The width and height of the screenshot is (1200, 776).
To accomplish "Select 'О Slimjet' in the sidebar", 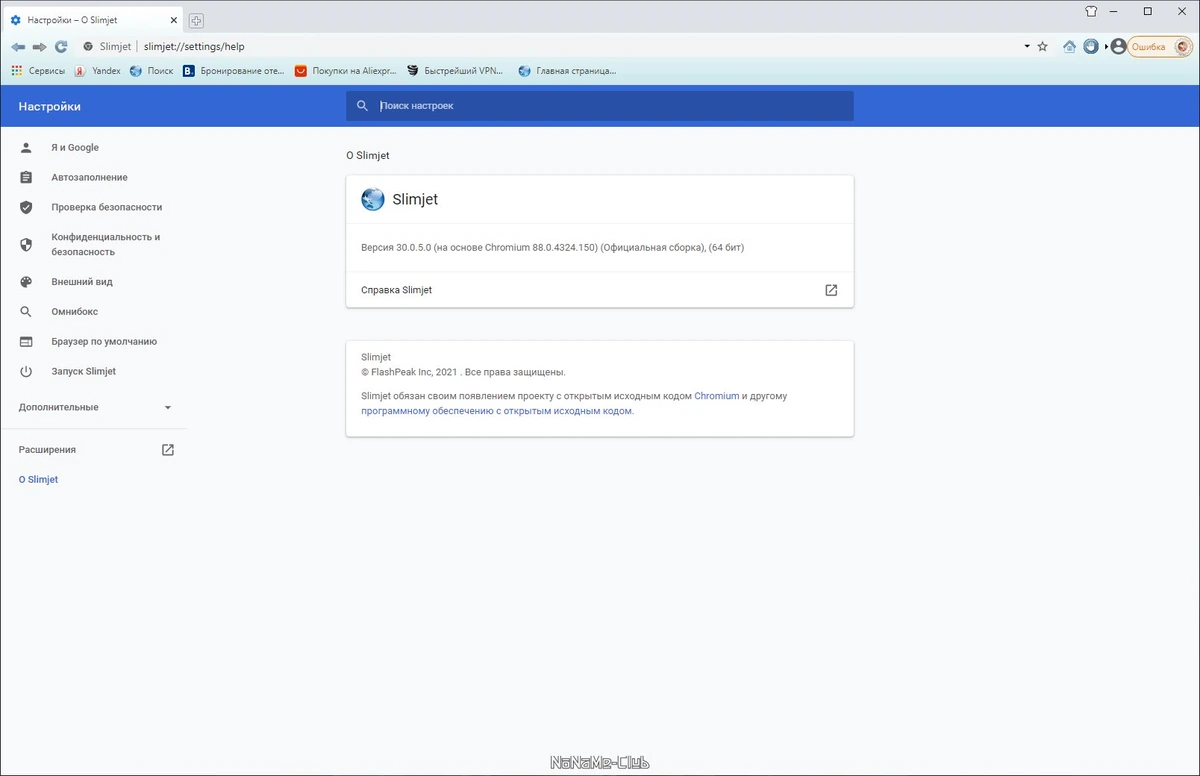I will click(x=38, y=480).
